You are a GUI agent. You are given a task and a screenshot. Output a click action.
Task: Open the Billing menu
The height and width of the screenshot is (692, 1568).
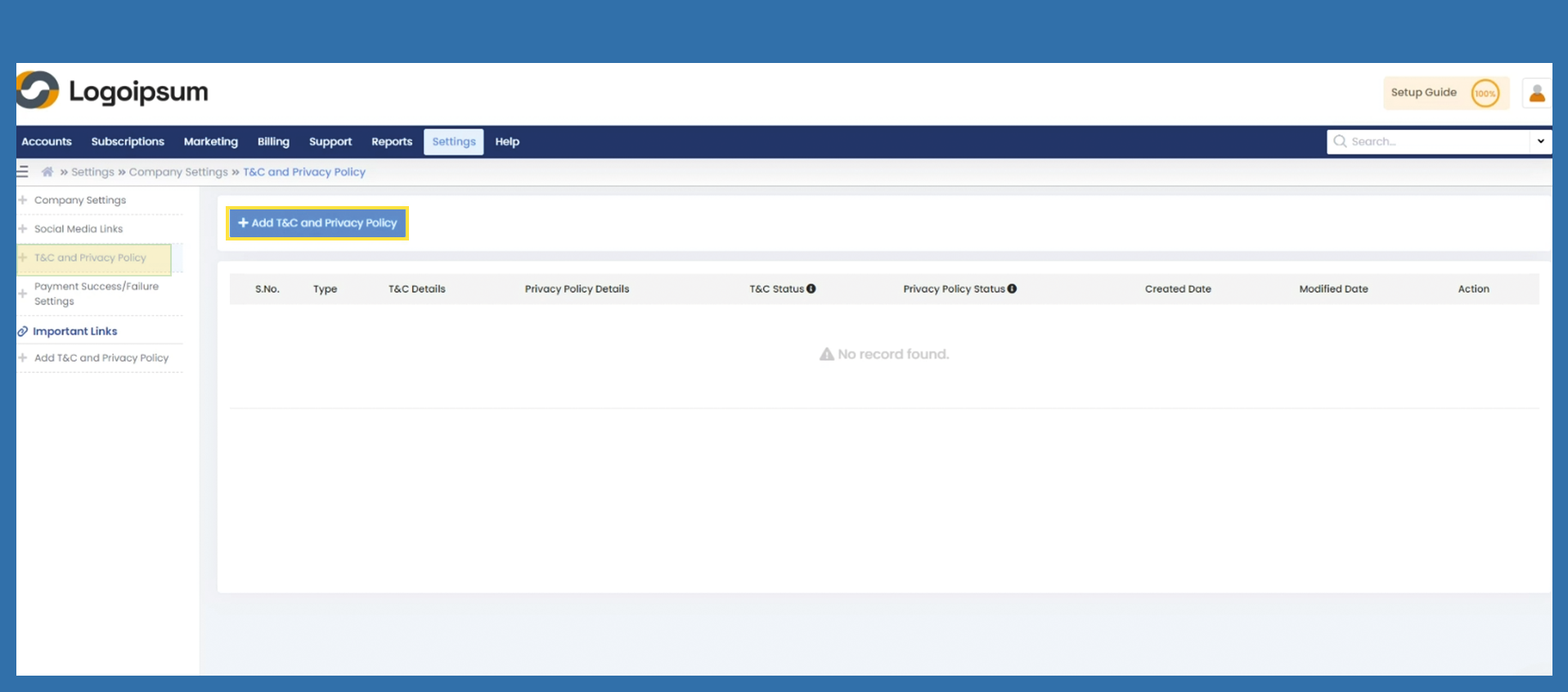[x=273, y=142]
